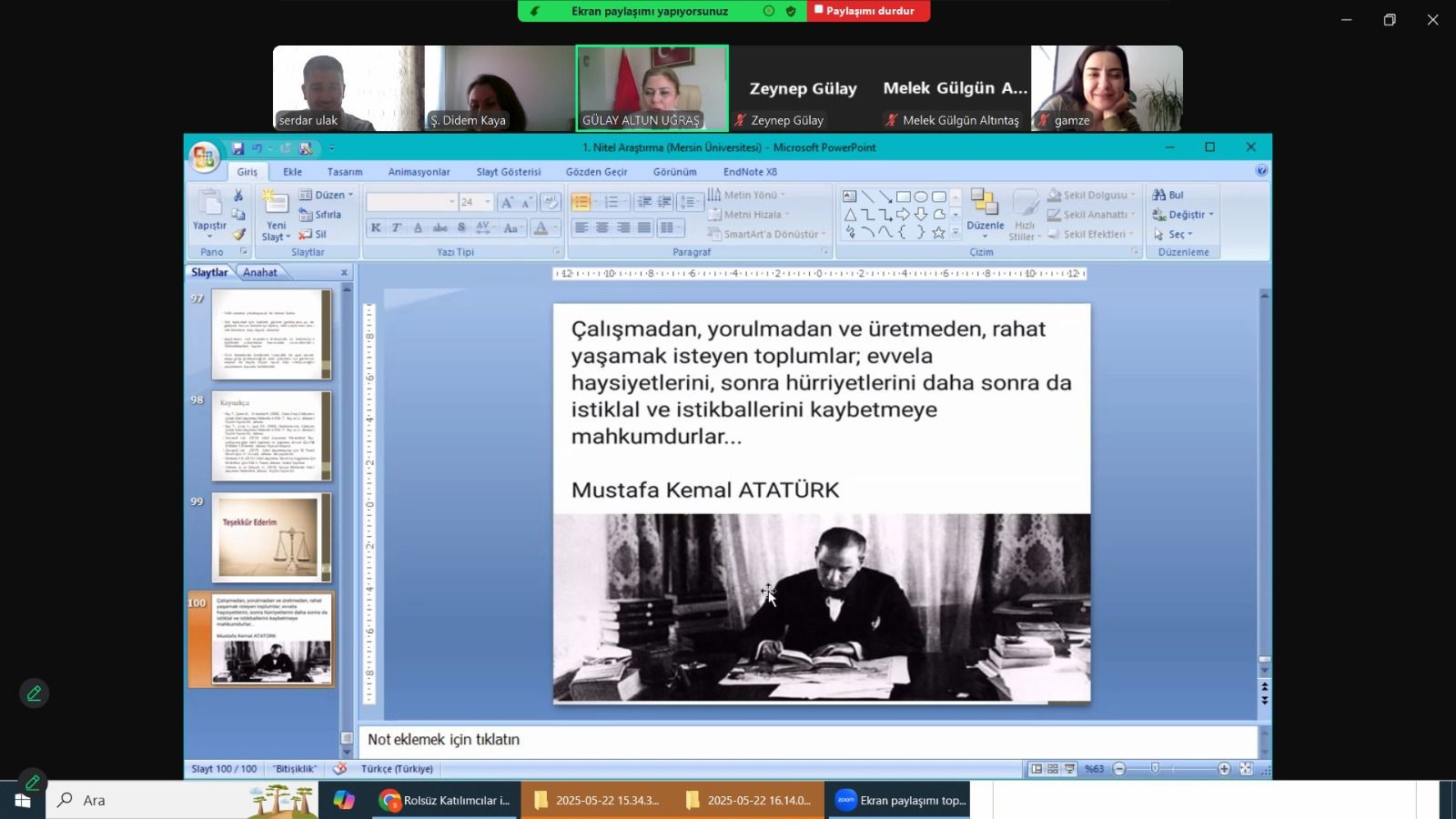Click the Office button in PowerPoint

point(204,157)
